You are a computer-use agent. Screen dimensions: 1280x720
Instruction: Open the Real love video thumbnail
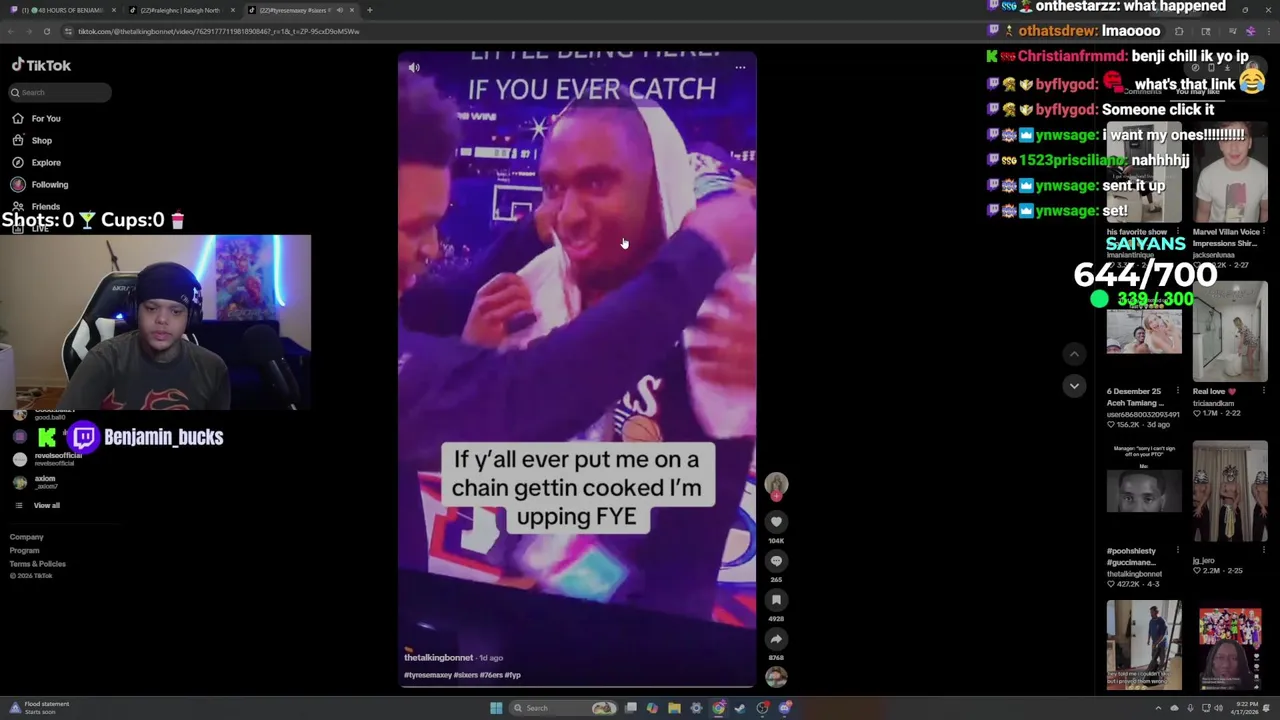(1230, 332)
